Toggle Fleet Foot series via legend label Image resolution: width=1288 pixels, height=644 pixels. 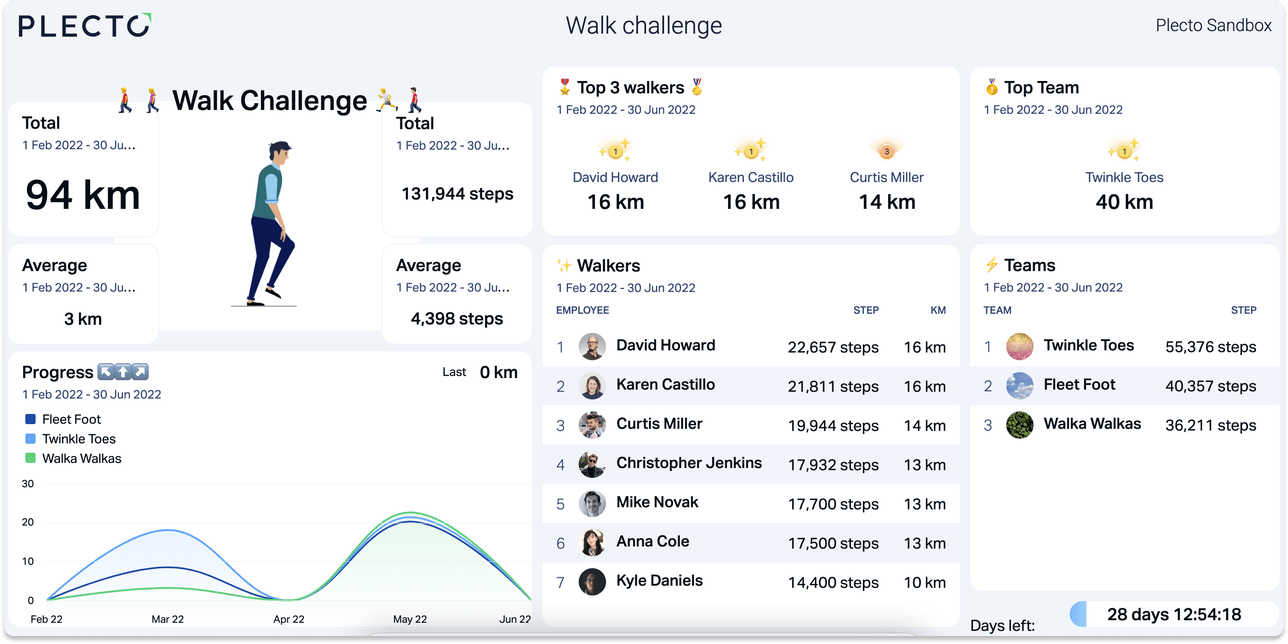(x=71, y=419)
